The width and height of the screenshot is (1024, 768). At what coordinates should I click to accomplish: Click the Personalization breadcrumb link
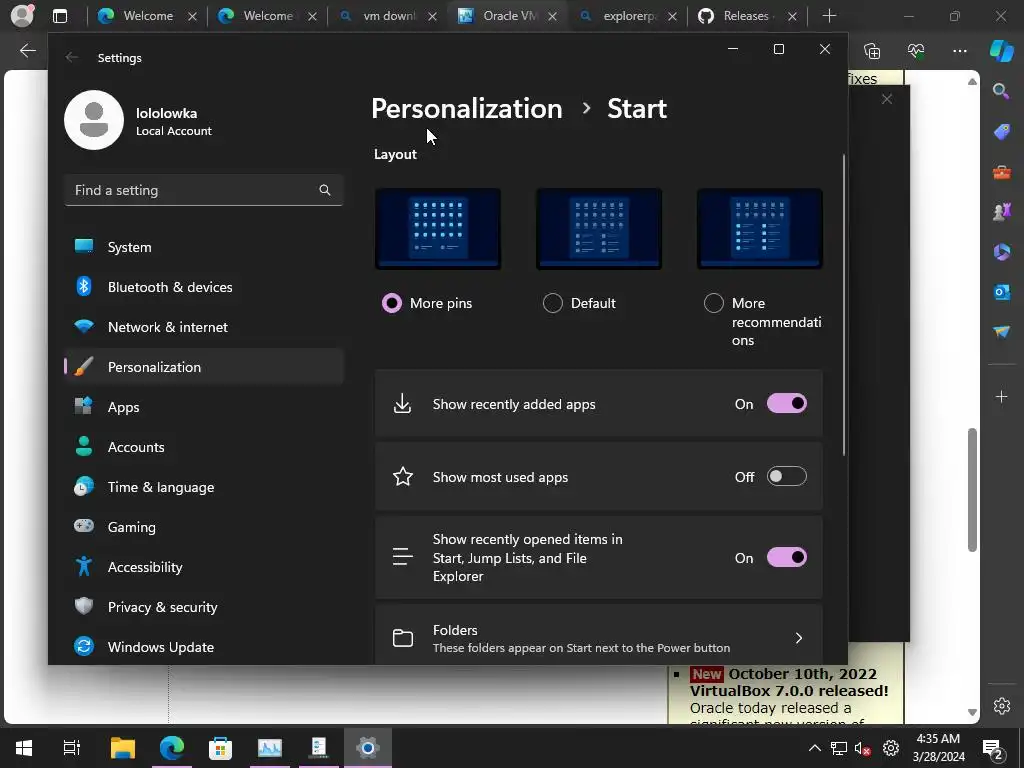[x=466, y=108]
